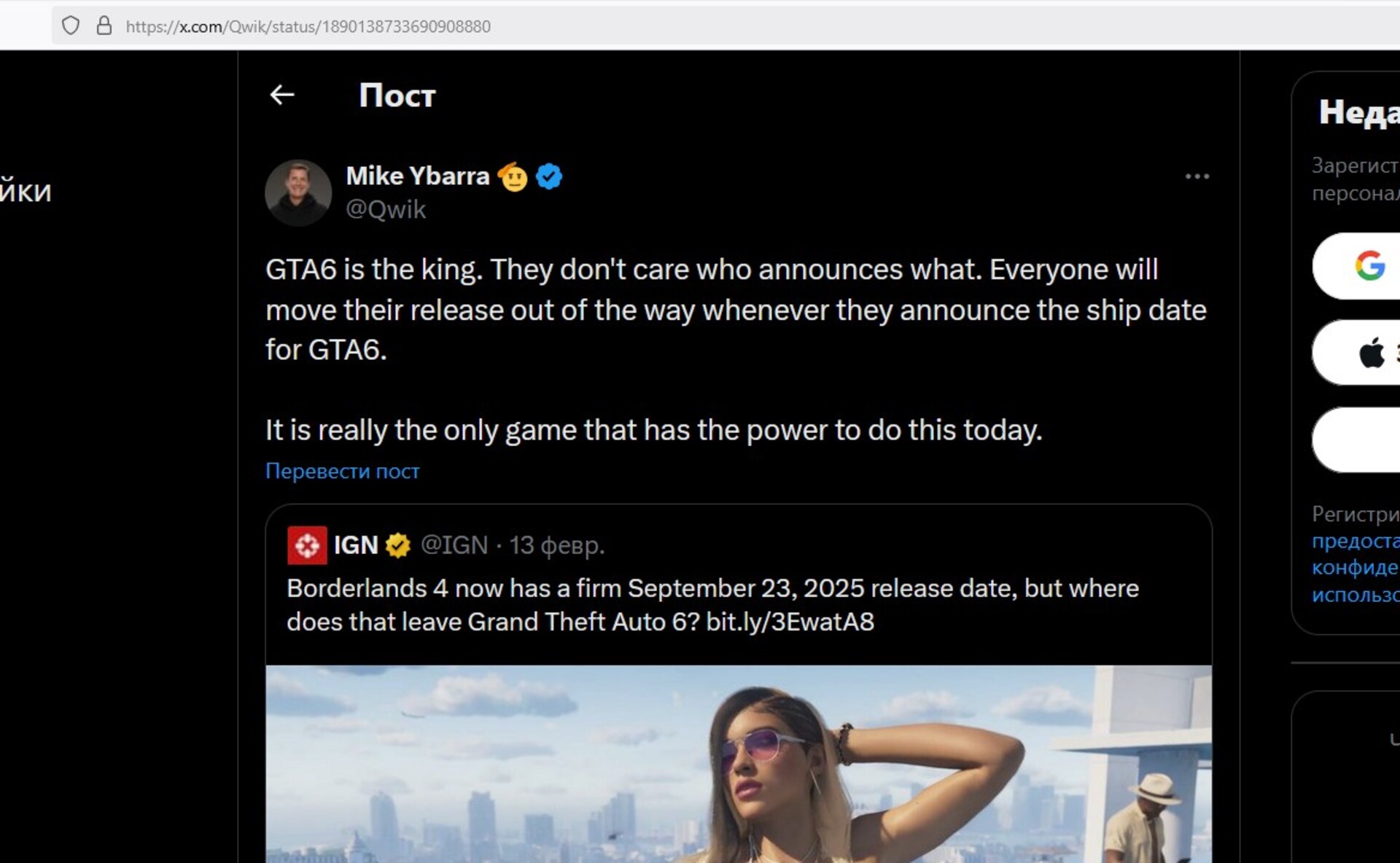
Task: Open the GTA 6 image in quoted post
Action: [738, 764]
